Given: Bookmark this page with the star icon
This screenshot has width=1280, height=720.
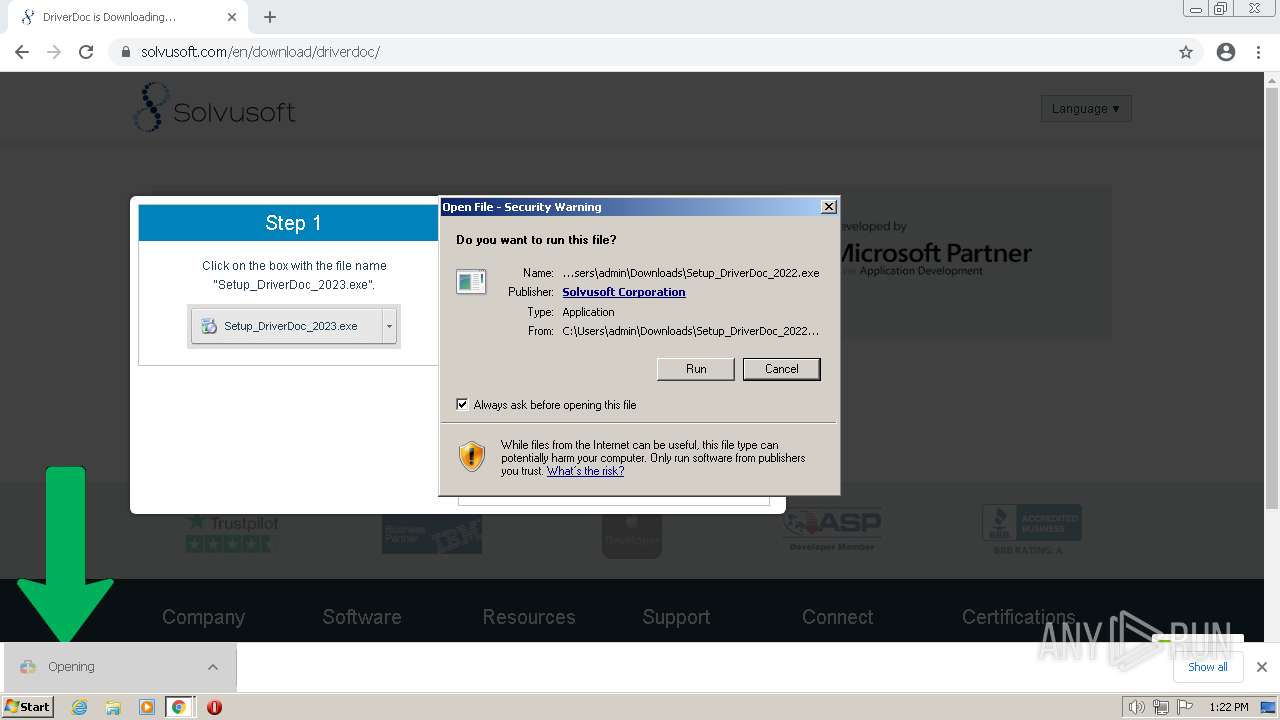Looking at the screenshot, I should pyautogui.click(x=1186, y=52).
